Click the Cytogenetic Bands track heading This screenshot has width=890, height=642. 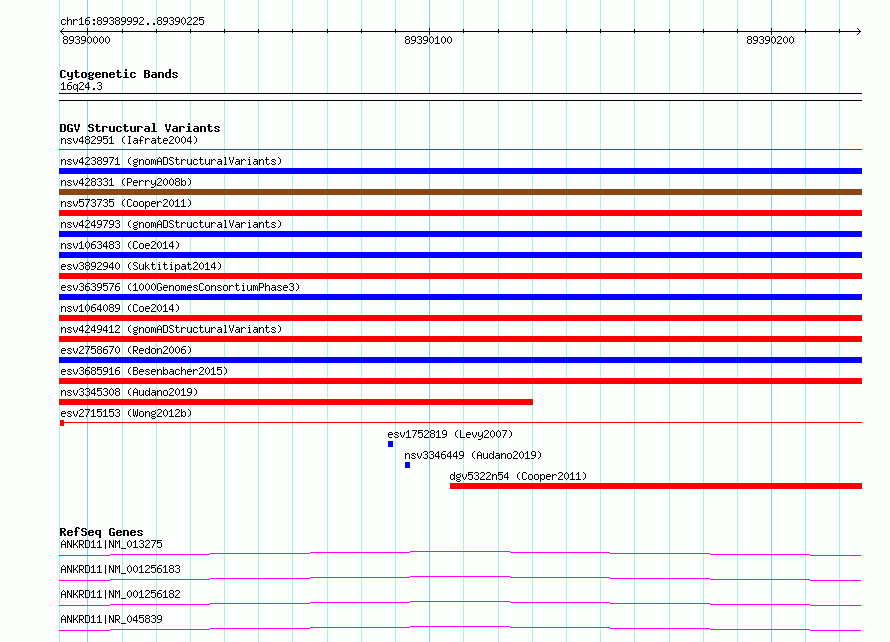click(x=119, y=74)
